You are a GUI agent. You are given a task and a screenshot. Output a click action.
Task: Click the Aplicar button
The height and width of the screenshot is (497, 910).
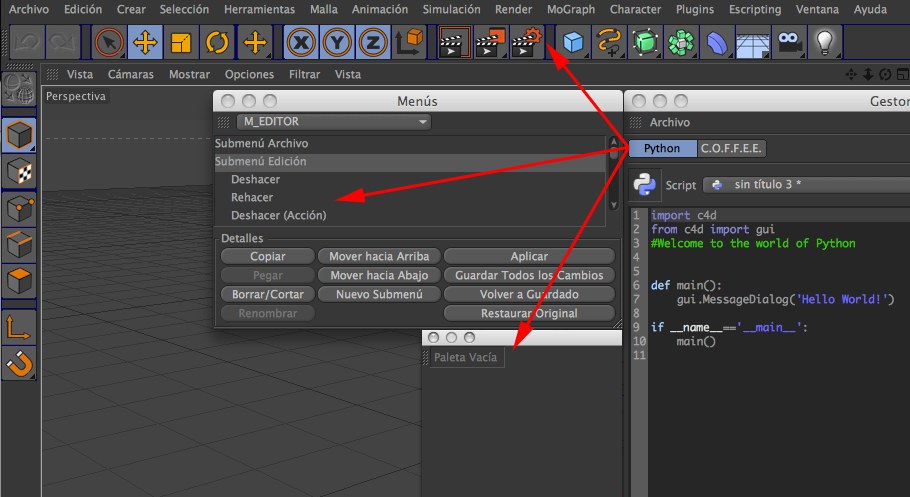coord(529,257)
